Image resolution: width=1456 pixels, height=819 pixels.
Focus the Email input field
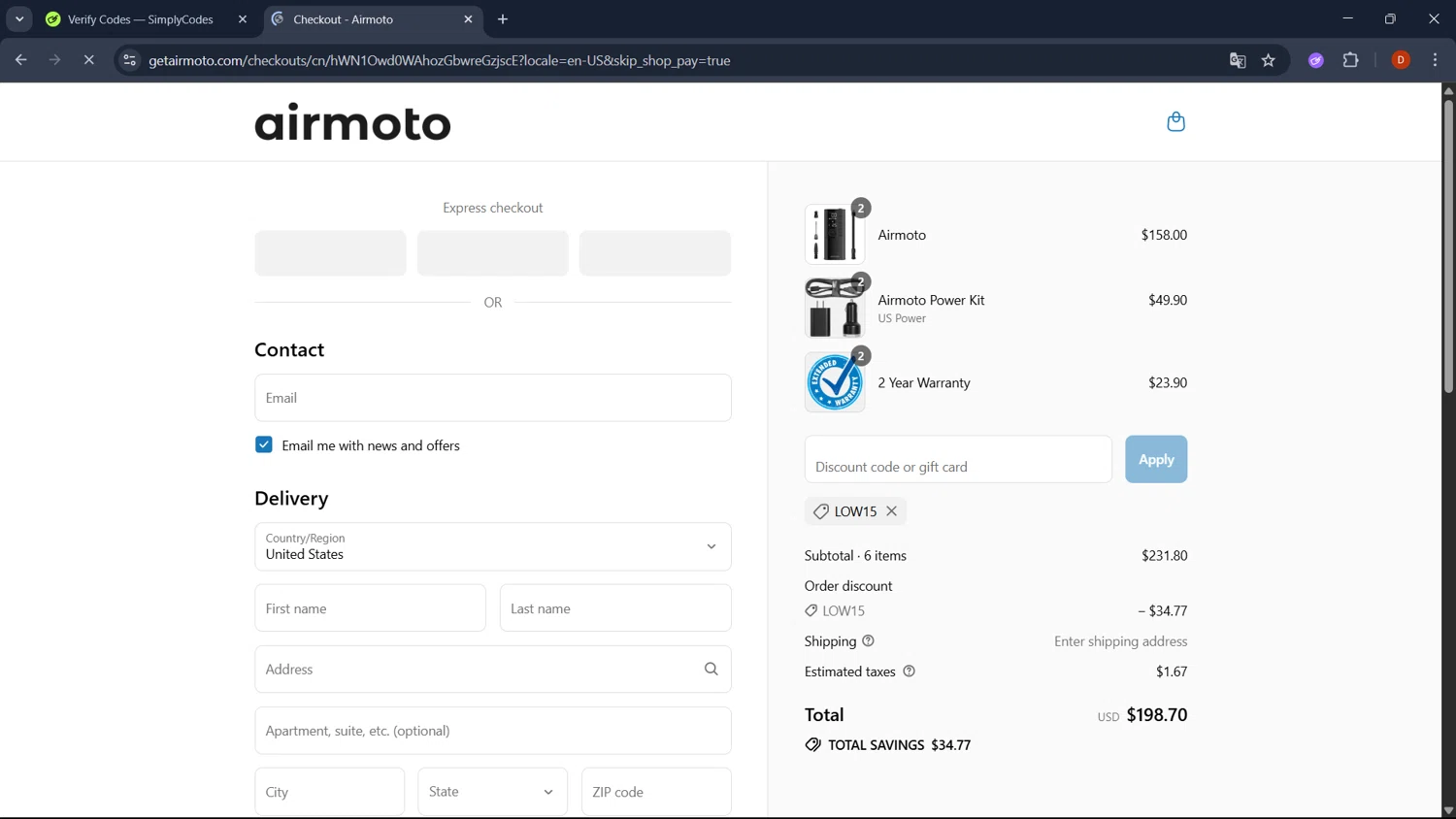493,398
